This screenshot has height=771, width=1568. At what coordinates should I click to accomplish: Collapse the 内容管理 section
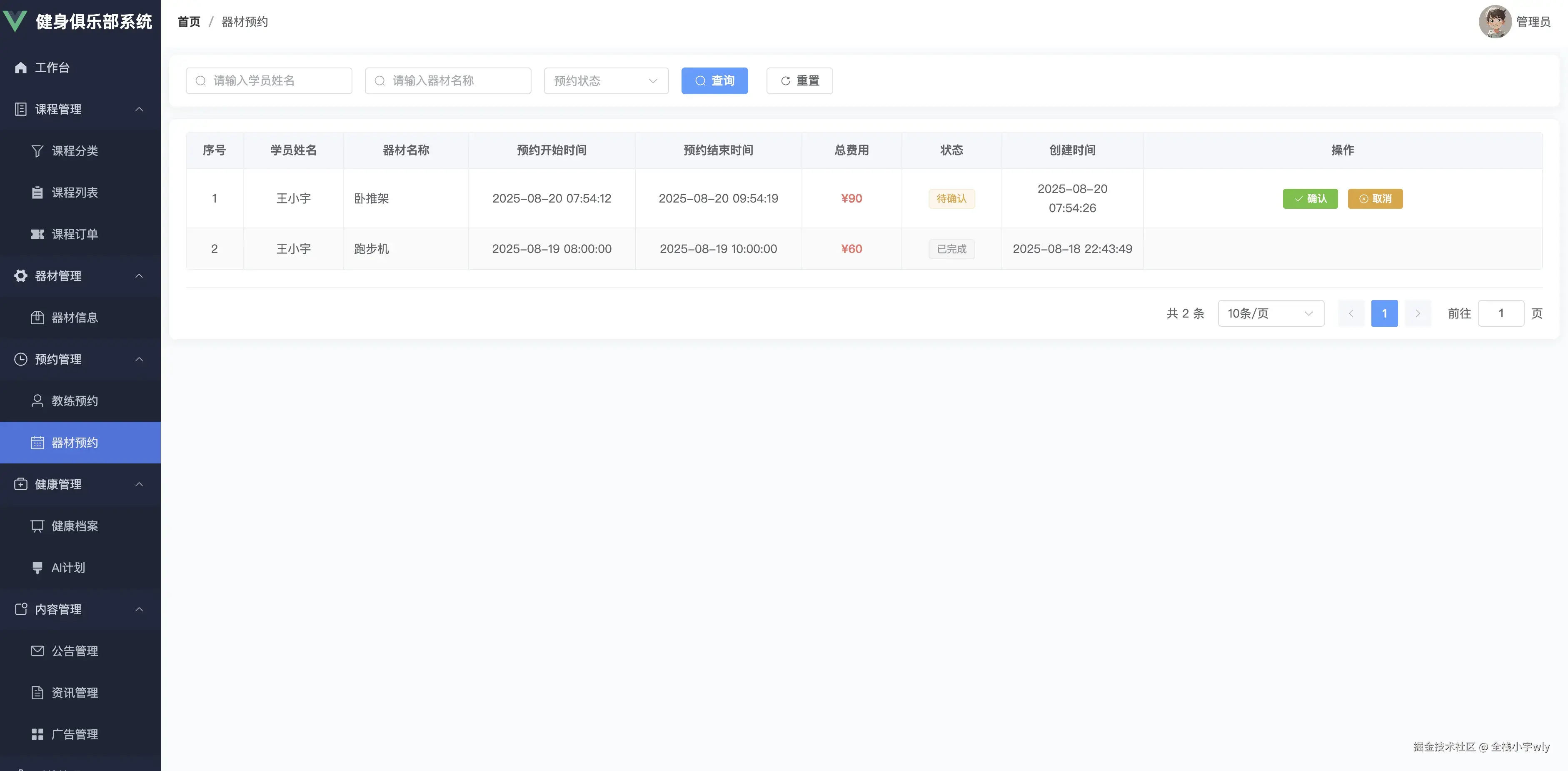point(139,609)
